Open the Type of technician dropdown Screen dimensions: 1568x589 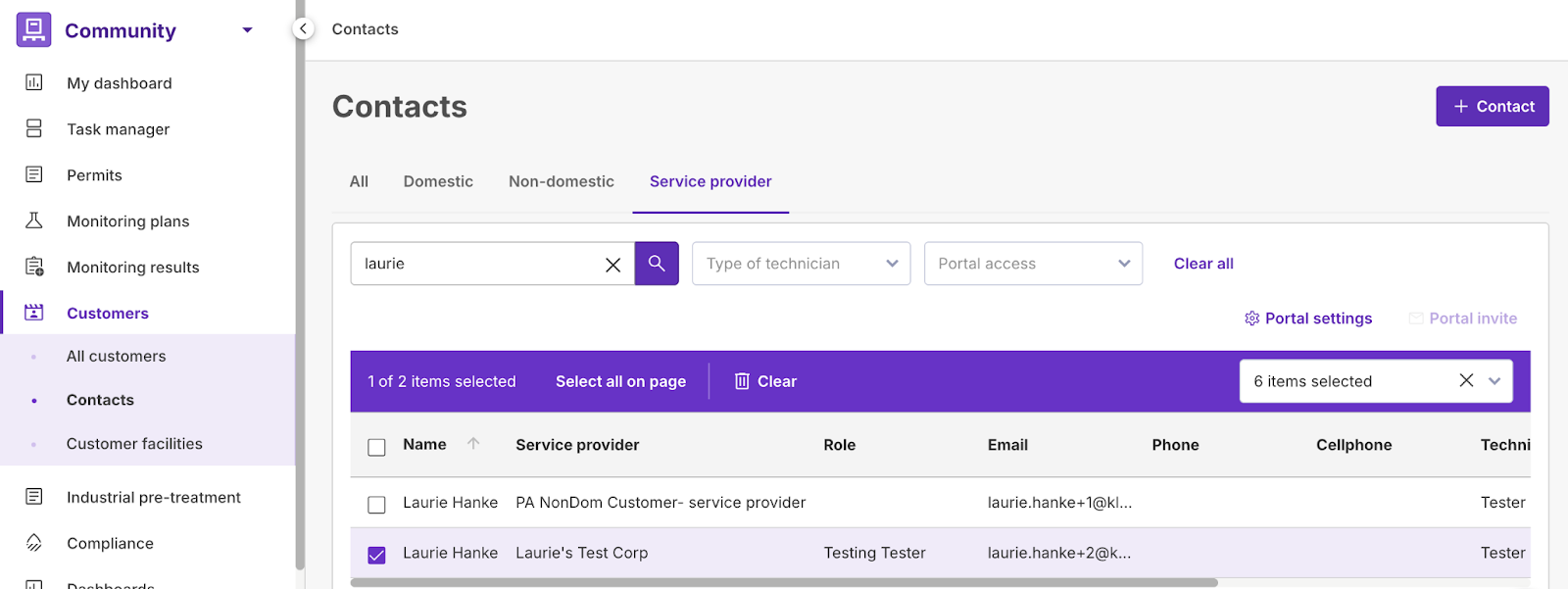coord(801,264)
